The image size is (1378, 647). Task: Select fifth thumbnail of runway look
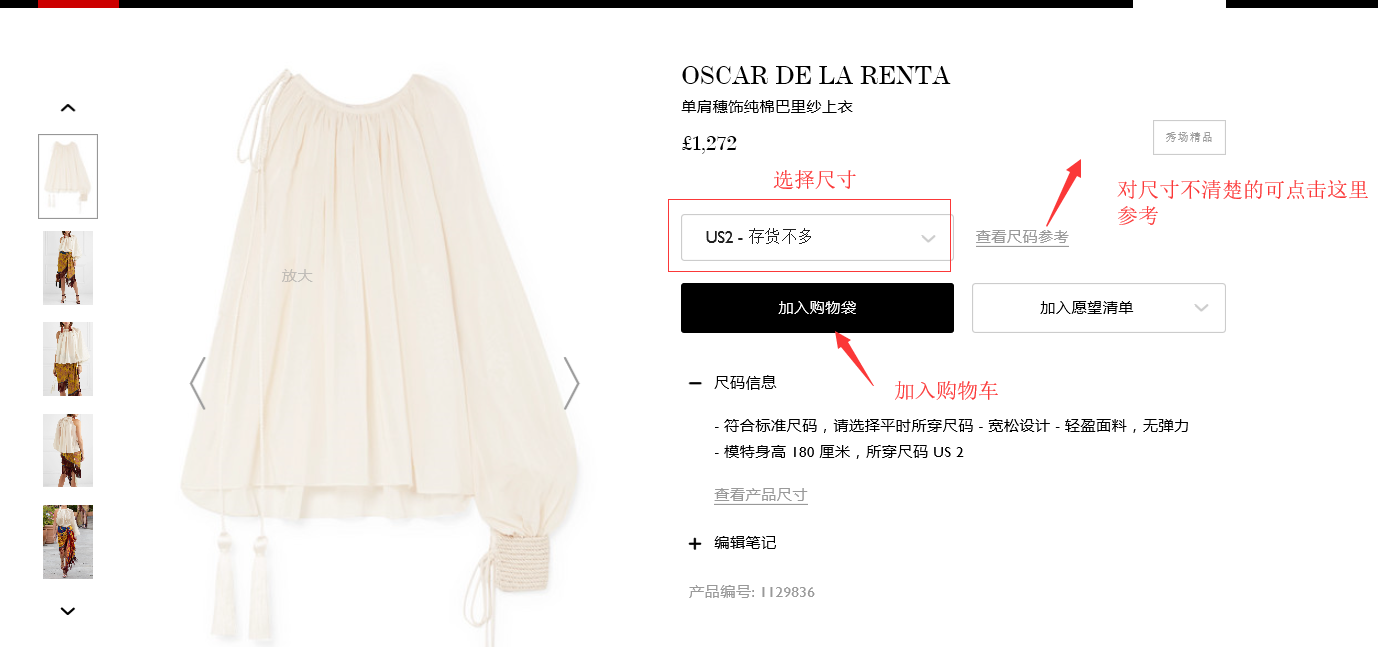coord(68,542)
